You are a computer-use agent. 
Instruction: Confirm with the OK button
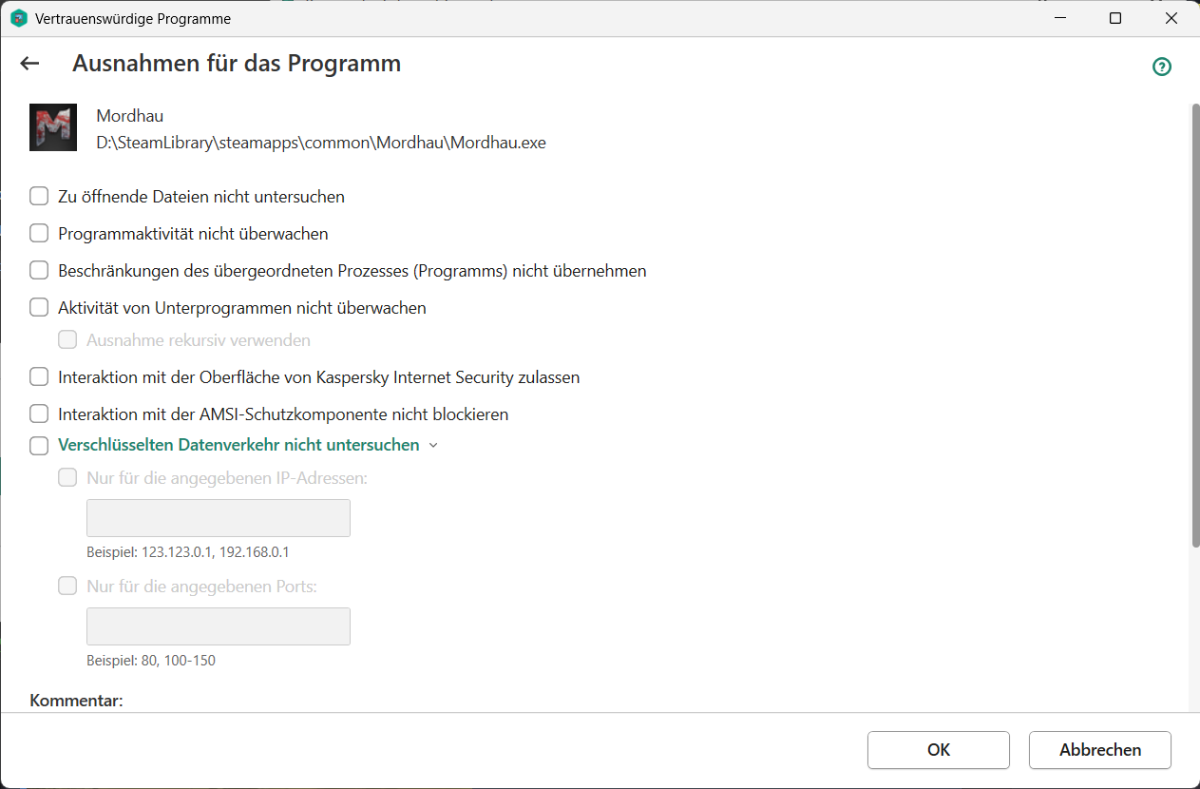pyautogui.click(x=938, y=750)
